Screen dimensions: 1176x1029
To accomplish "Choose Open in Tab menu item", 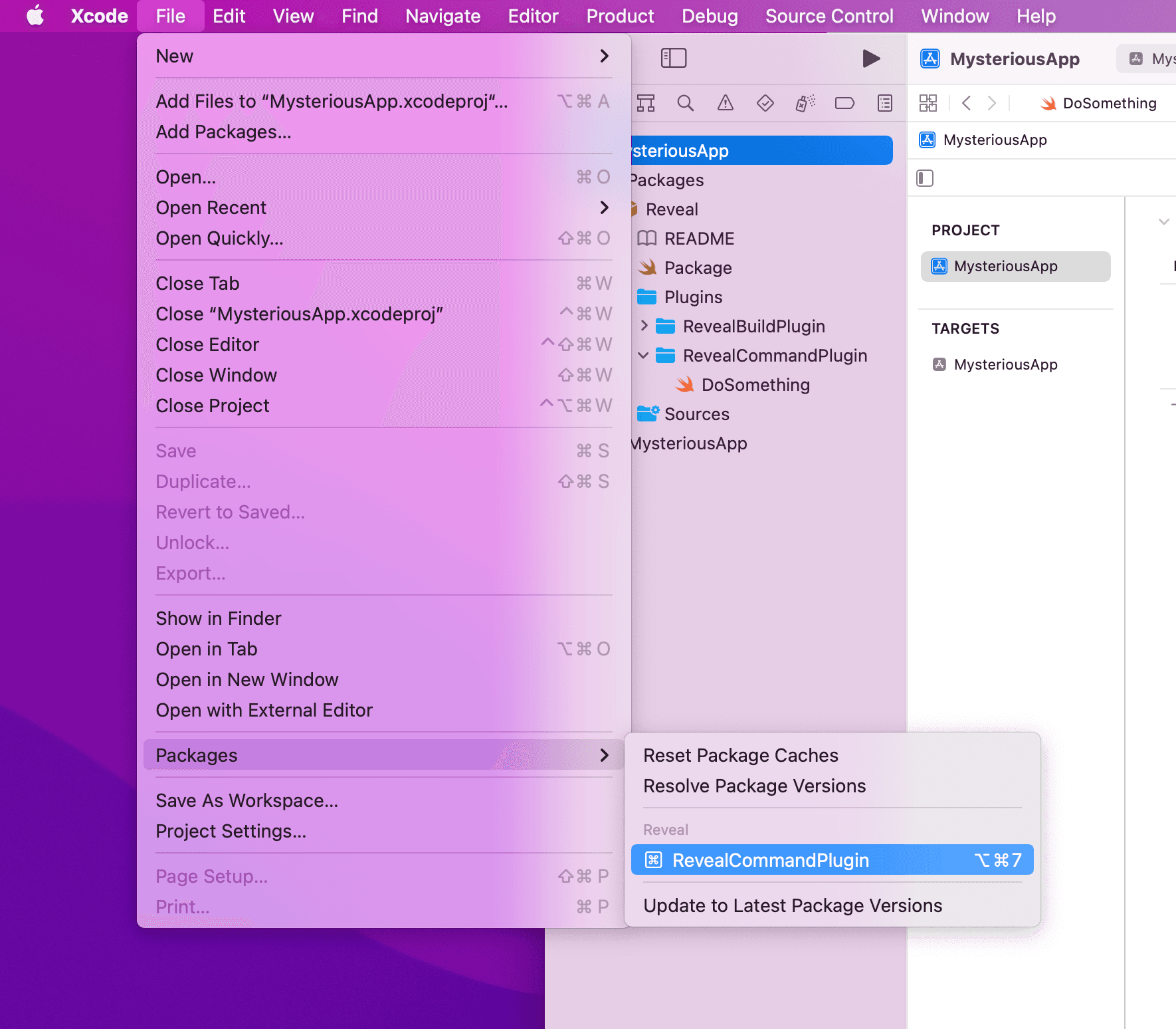I will (383, 649).
